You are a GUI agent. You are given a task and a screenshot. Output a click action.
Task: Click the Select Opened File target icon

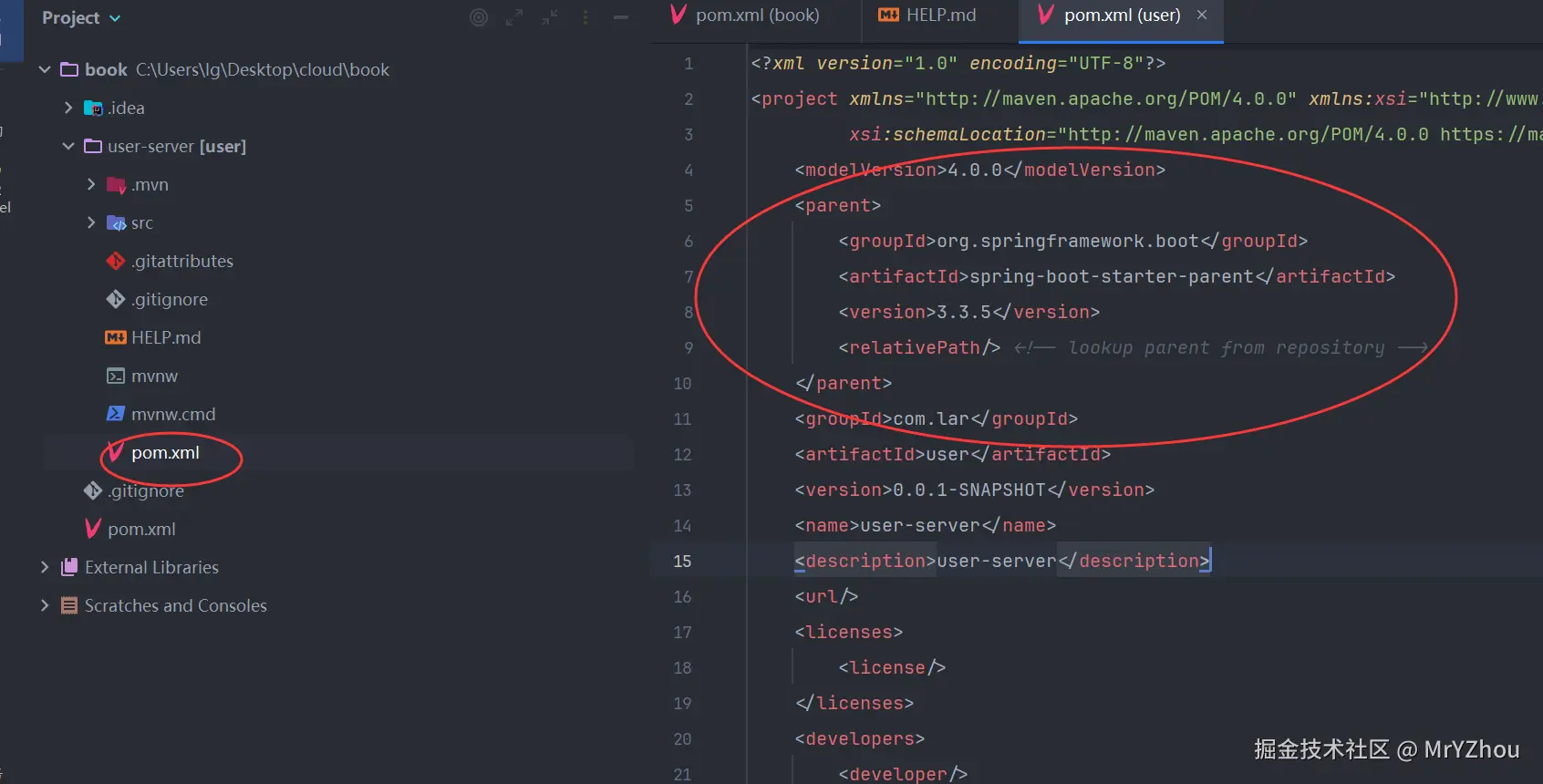[x=479, y=17]
